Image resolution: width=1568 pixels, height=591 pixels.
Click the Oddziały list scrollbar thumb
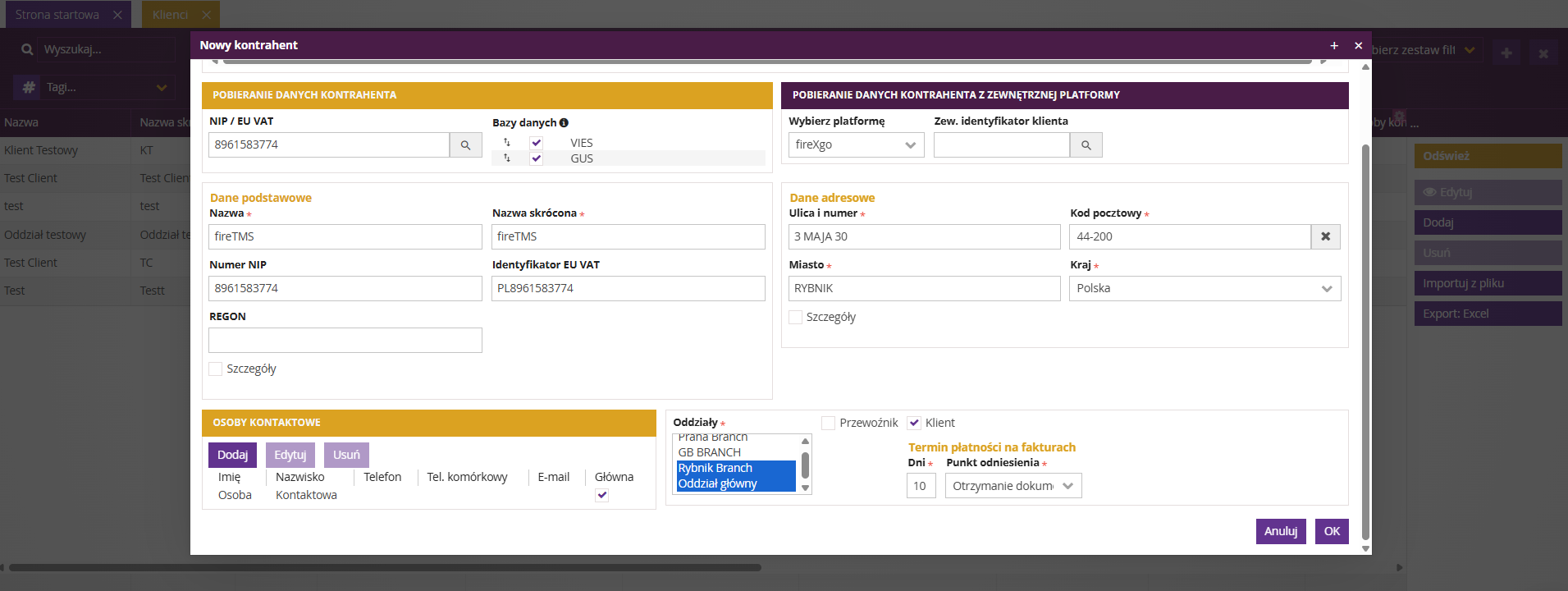(x=805, y=466)
